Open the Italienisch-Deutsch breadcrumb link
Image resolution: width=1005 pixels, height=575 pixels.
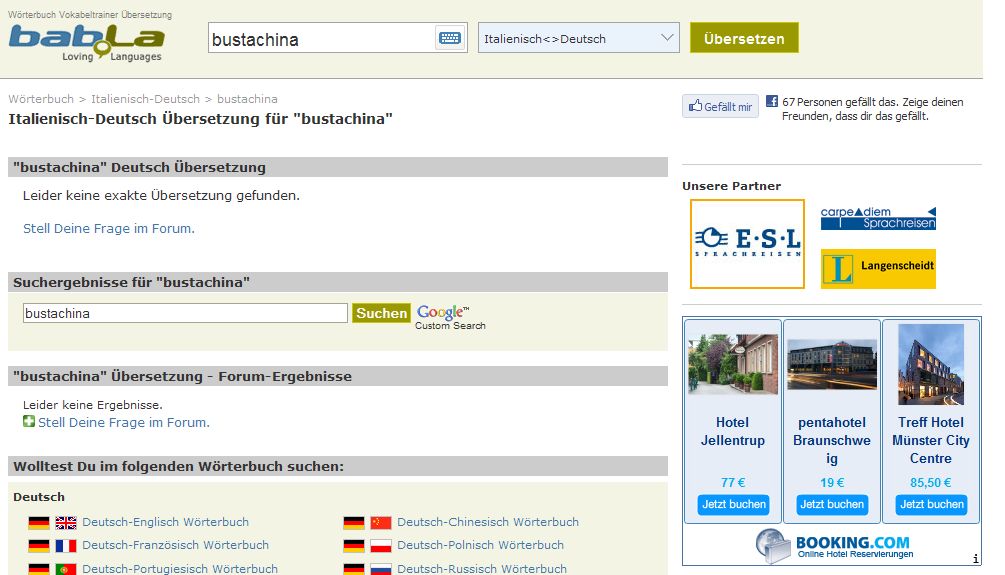[x=145, y=99]
